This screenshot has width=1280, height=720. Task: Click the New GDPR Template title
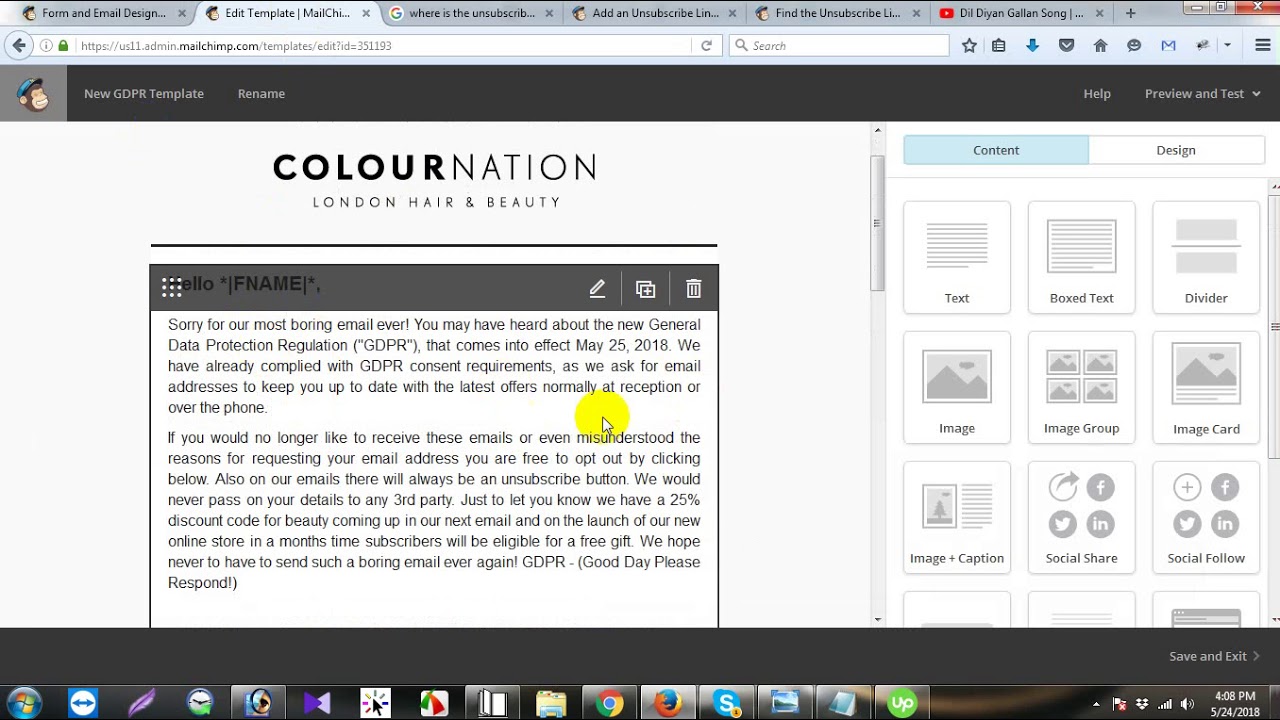tap(144, 93)
